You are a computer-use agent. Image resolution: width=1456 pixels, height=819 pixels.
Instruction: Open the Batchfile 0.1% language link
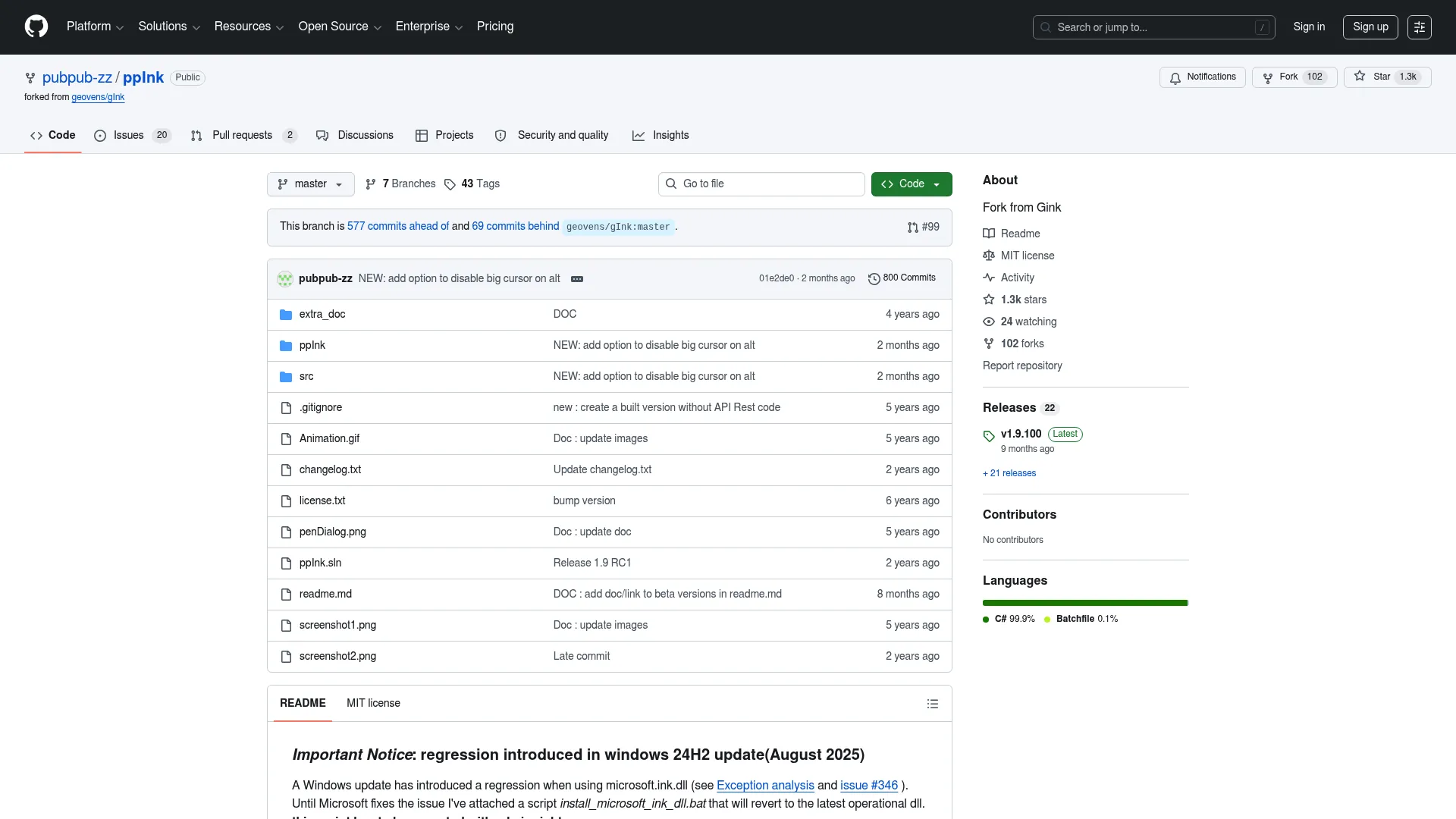(1081, 620)
